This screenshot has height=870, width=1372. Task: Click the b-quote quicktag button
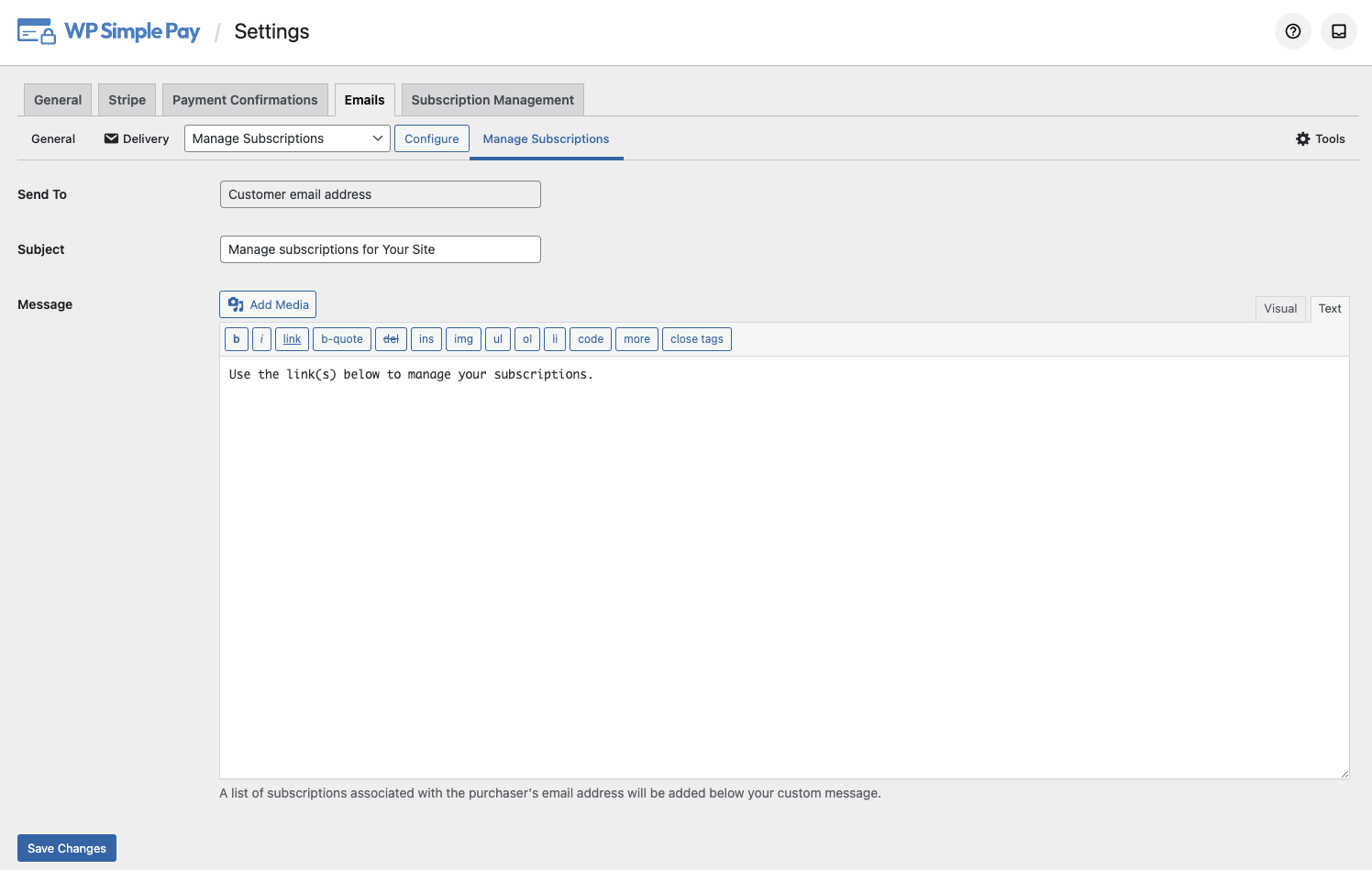click(x=342, y=339)
